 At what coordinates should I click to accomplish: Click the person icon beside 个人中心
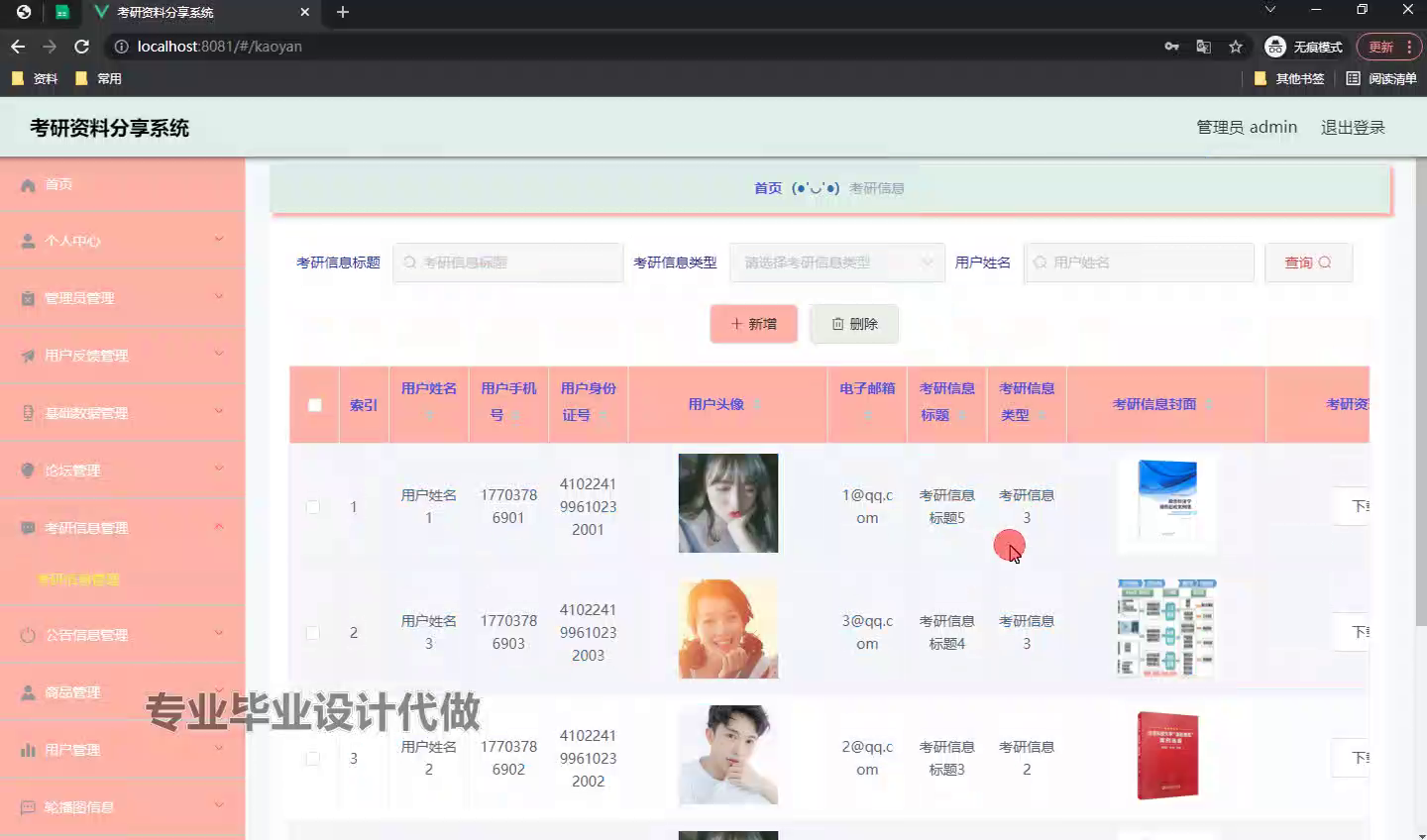tap(28, 241)
